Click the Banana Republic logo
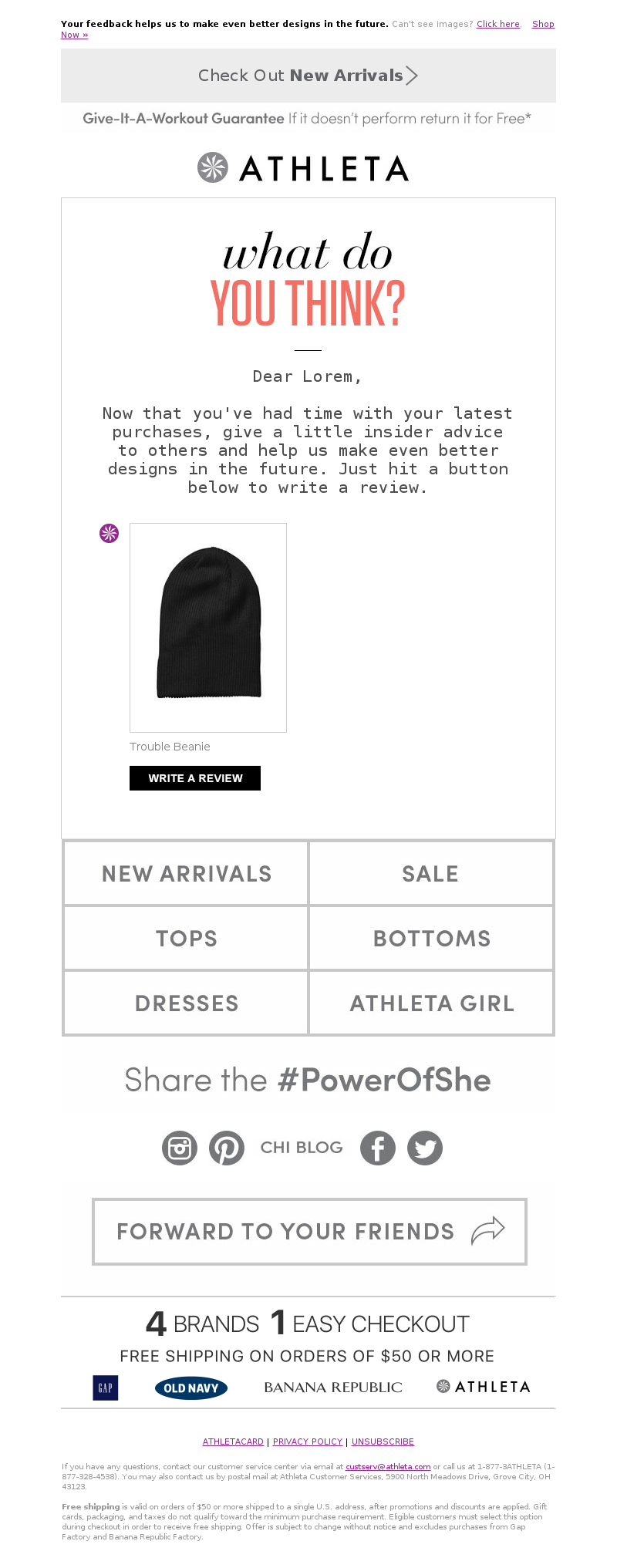 pos(333,1388)
